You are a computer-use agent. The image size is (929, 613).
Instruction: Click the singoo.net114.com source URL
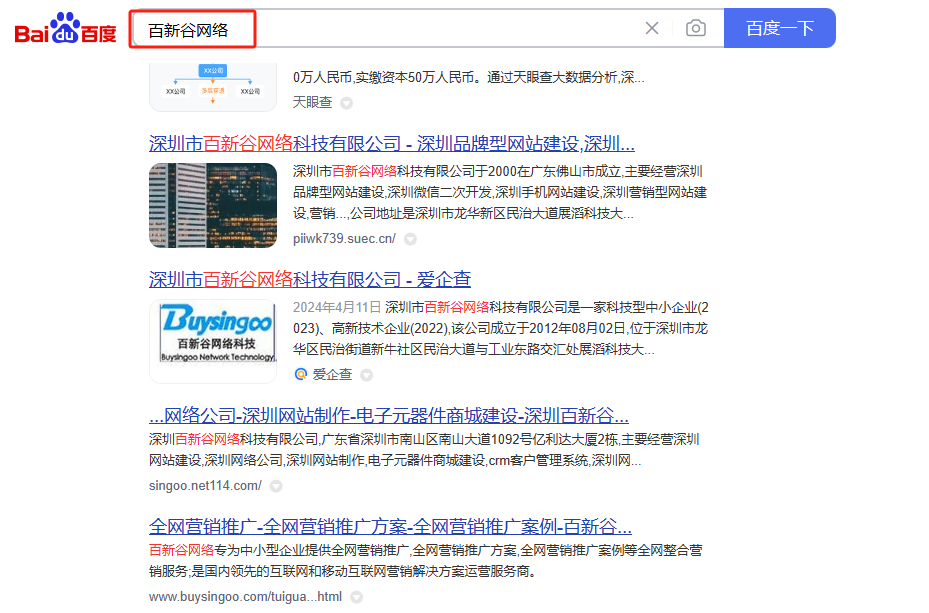[x=205, y=486]
